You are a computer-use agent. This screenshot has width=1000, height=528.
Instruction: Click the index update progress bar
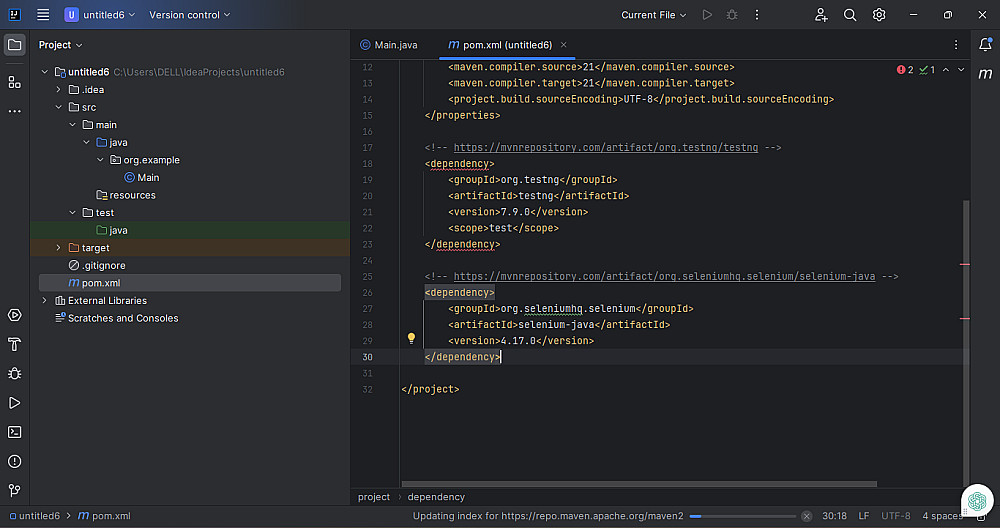(x=742, y=516)
